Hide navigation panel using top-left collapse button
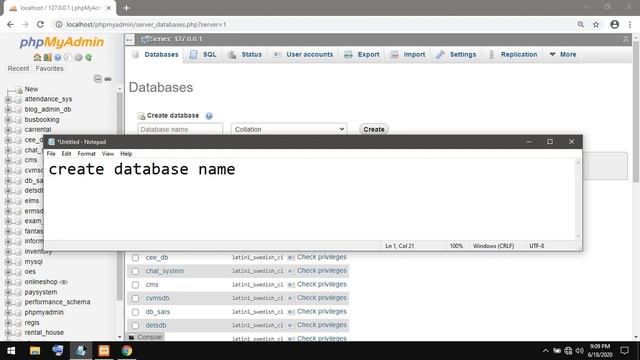Screen dimensions: 640x360 pos(129,39)
